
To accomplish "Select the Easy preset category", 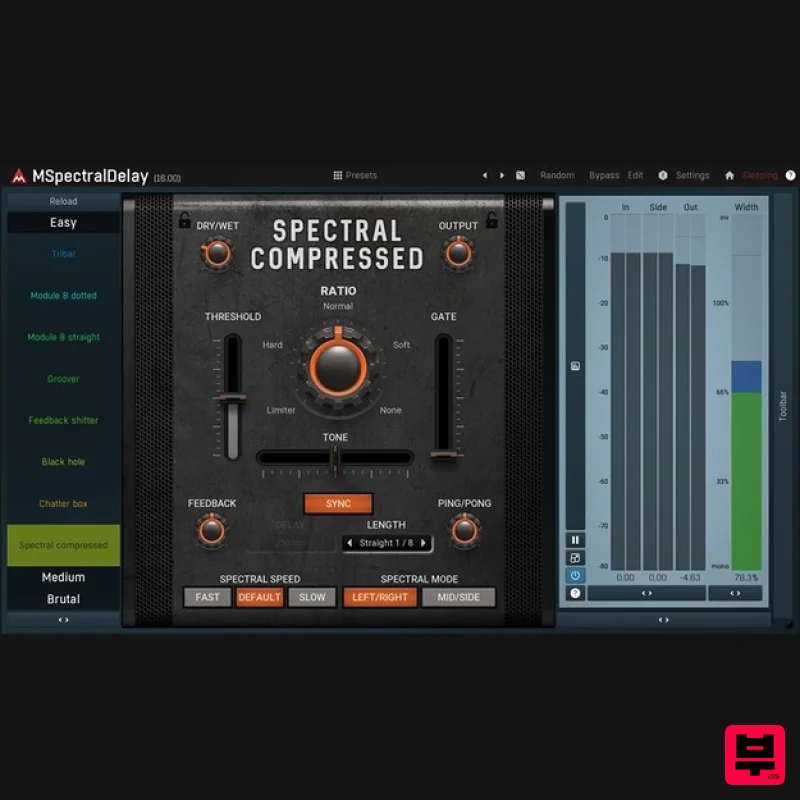I will coord(63,222).
